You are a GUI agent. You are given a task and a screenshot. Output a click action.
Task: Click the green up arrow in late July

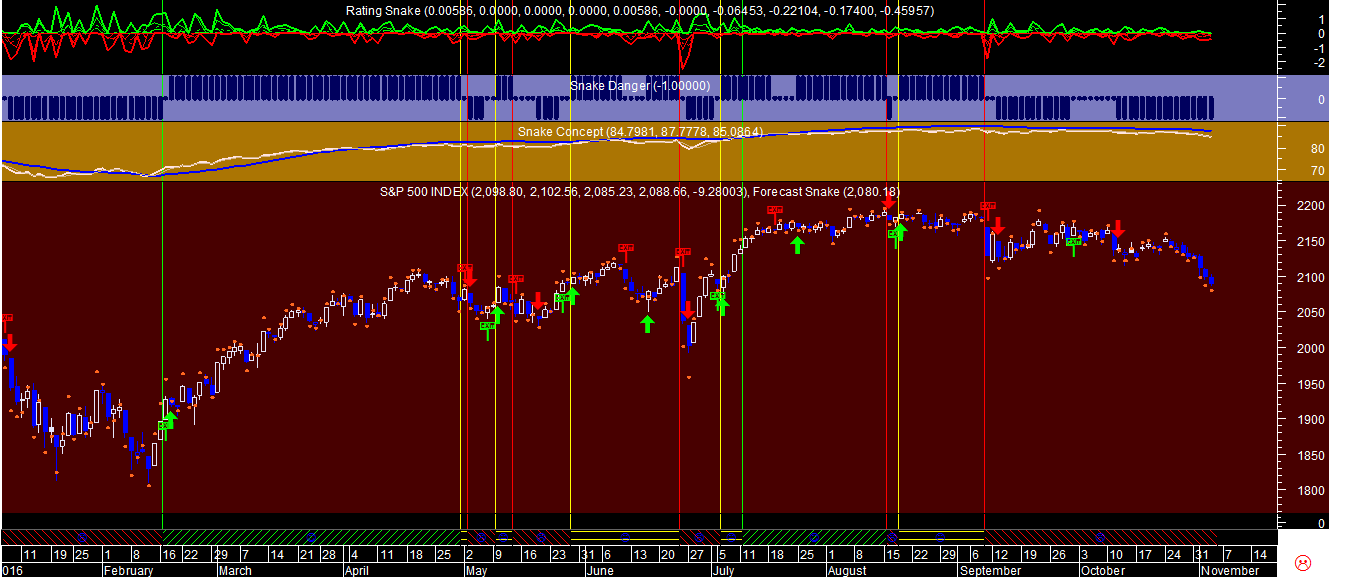pyautogui.click(x=797, y=244)
